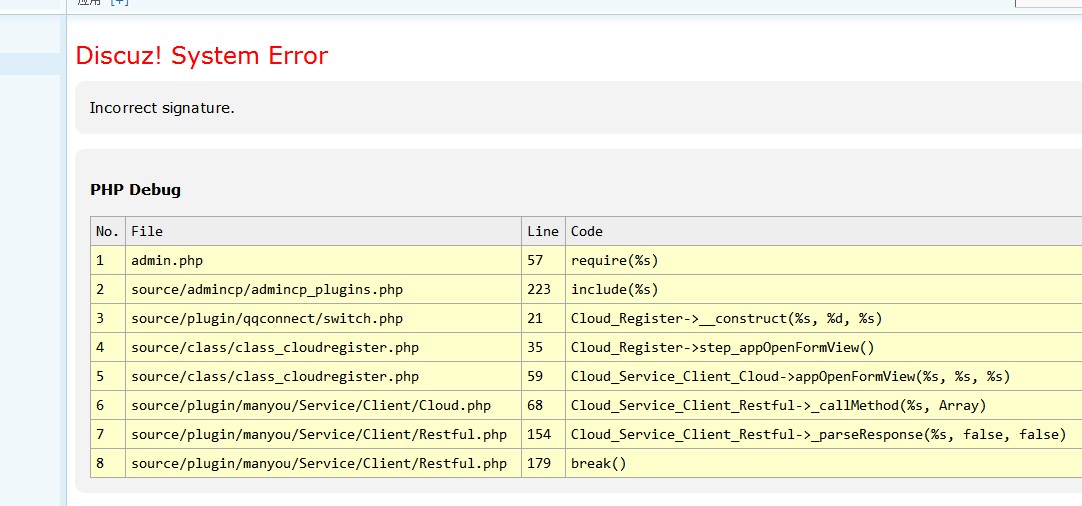Click the manyou/Service/Client/Cloud.php file entry
This screenshot has width=1082, height=506.
point(311,405)
